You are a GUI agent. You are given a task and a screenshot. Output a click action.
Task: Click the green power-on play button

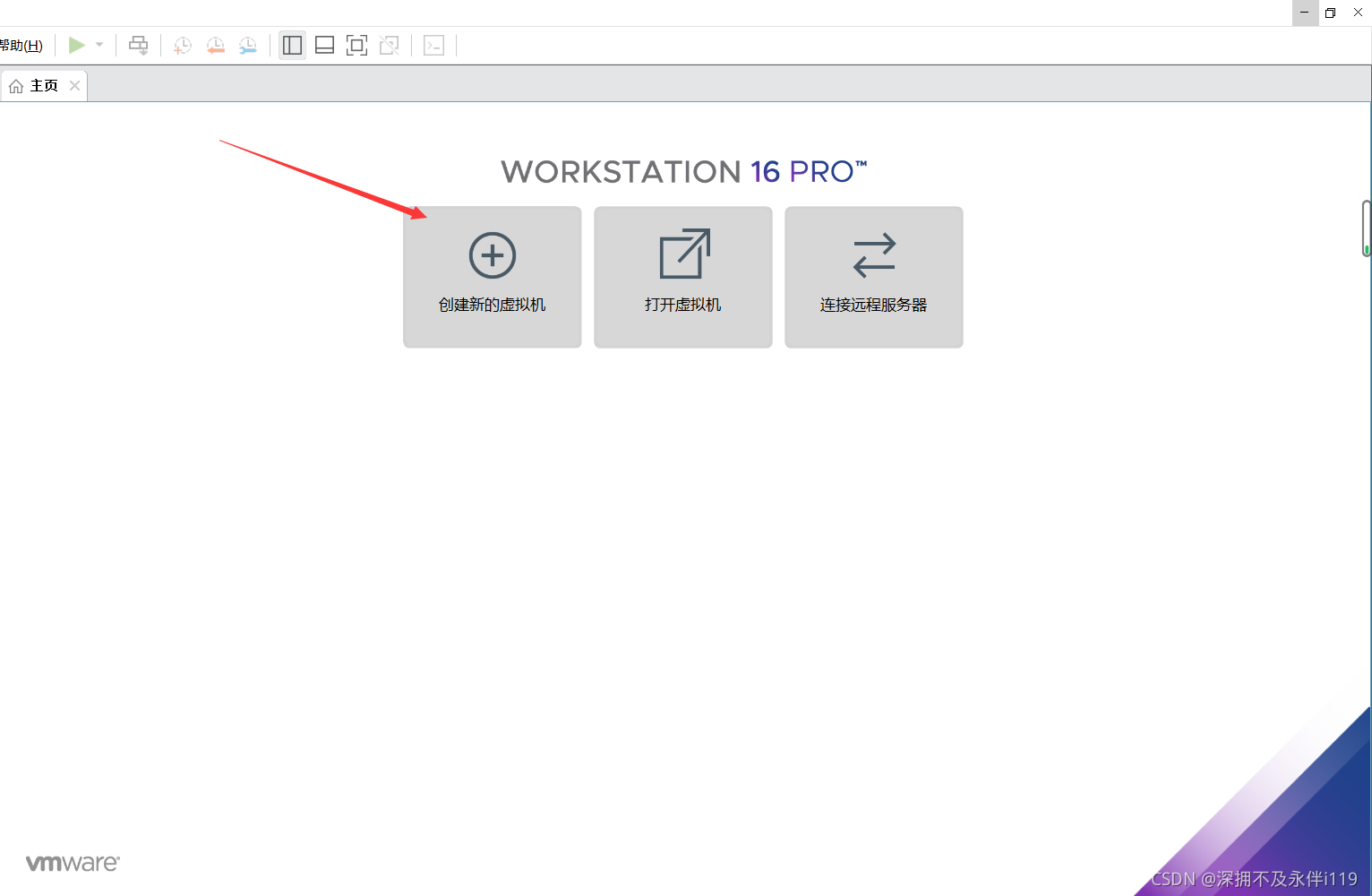77,45
